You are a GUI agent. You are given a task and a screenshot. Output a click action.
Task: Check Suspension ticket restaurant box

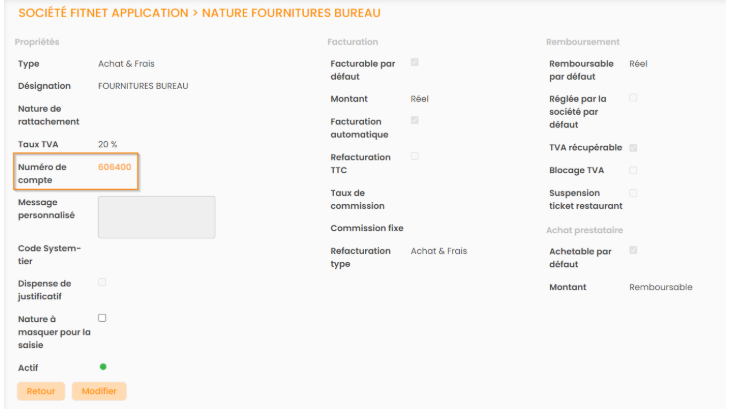click(633, 193)
